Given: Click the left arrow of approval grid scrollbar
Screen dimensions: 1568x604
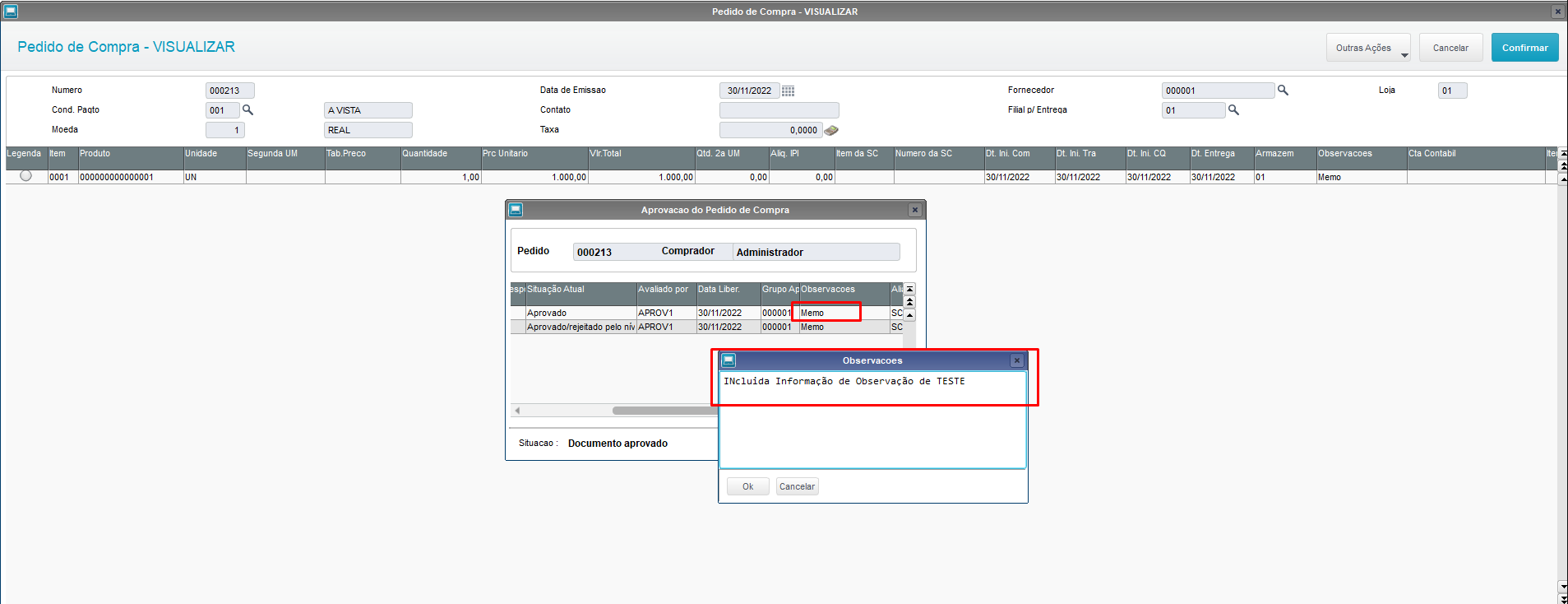Looking at the screenshot, I should pos(517,410).
